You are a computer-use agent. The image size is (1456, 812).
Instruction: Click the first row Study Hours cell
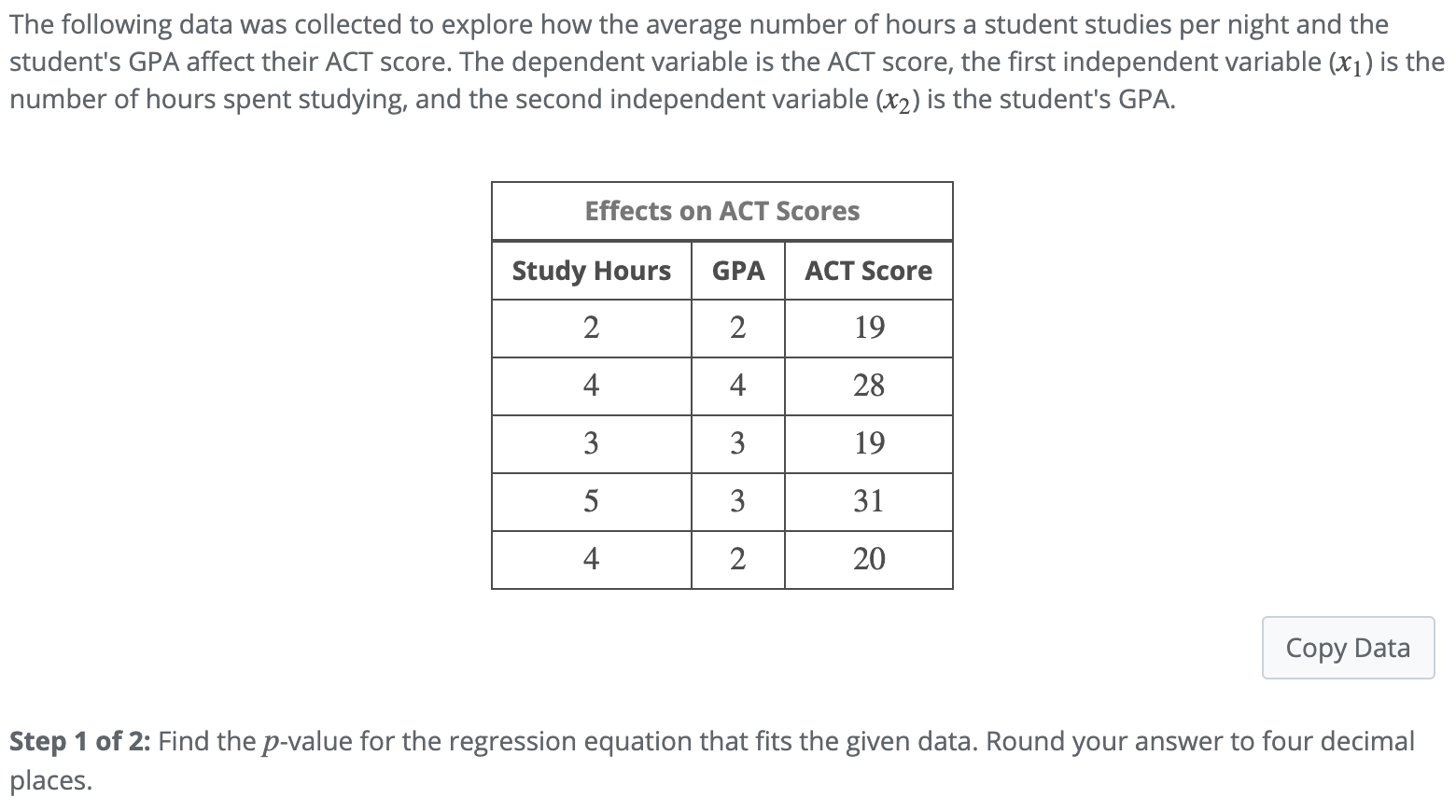point(592,328)
